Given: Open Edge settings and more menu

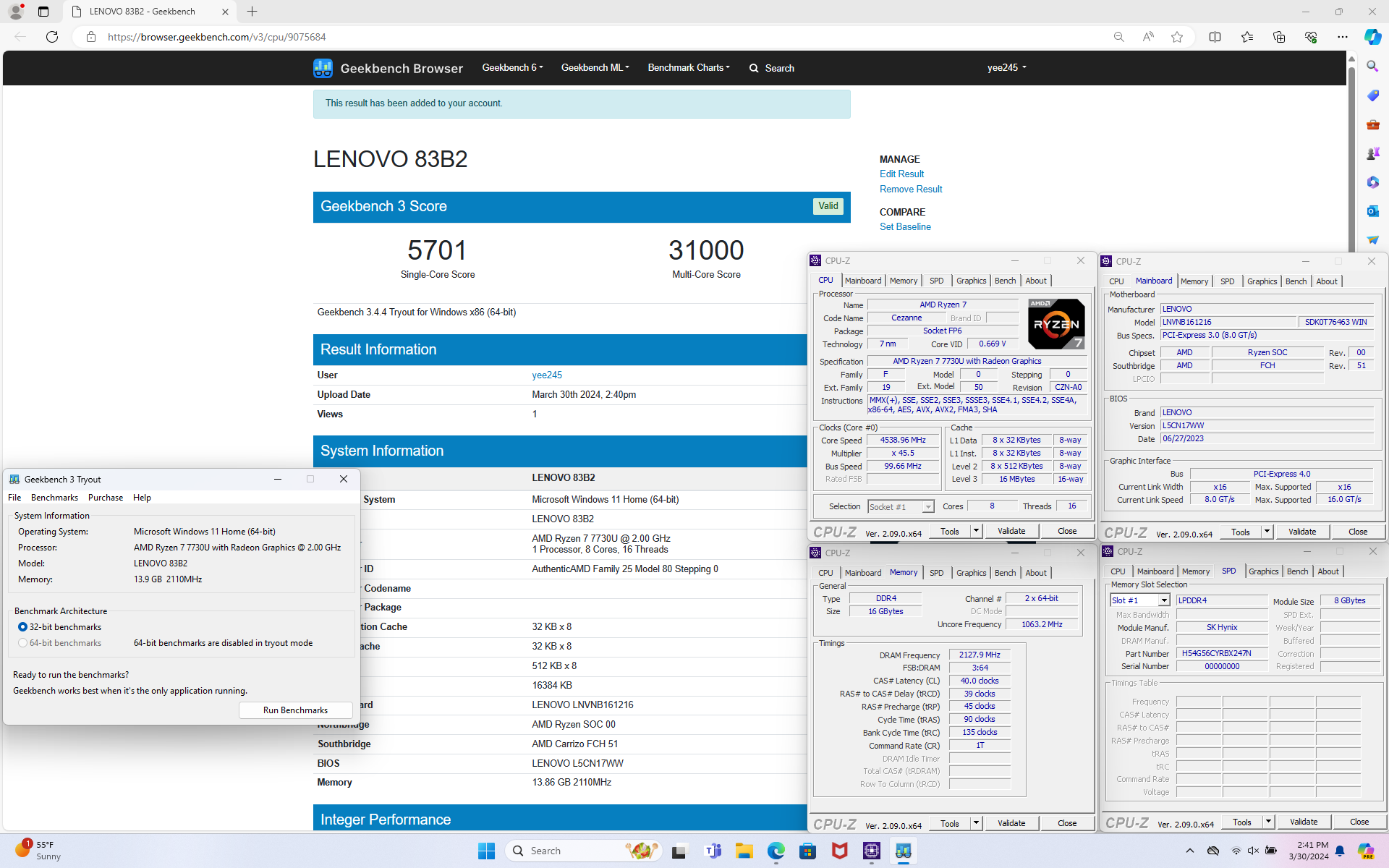Looking at the screenshot, I should pos(1343,37).
